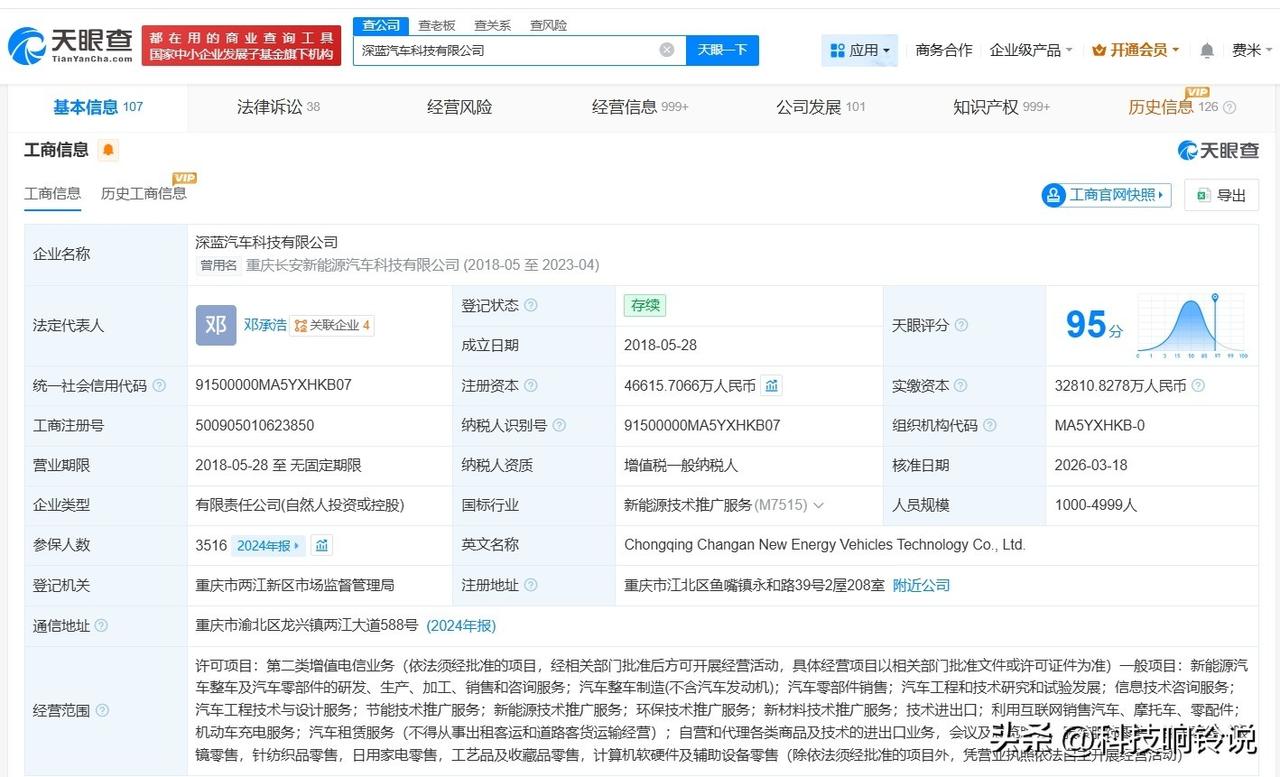Click the orange alert bell beside 工商信息 heading

point(108,150)
